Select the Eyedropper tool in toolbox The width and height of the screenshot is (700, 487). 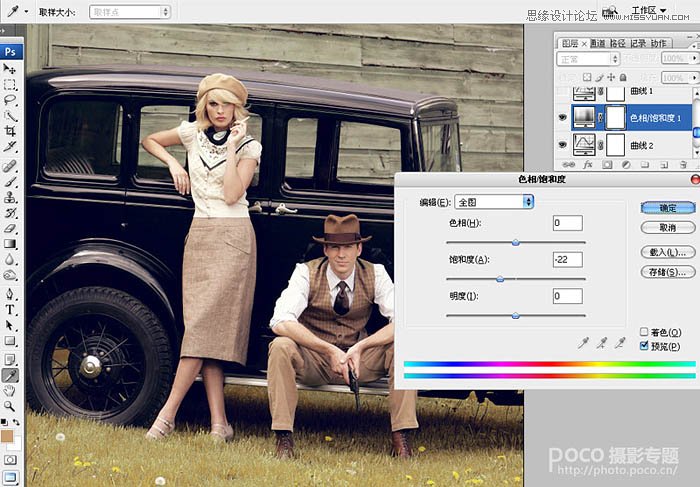pyautogui.click(x=9, y=375)
